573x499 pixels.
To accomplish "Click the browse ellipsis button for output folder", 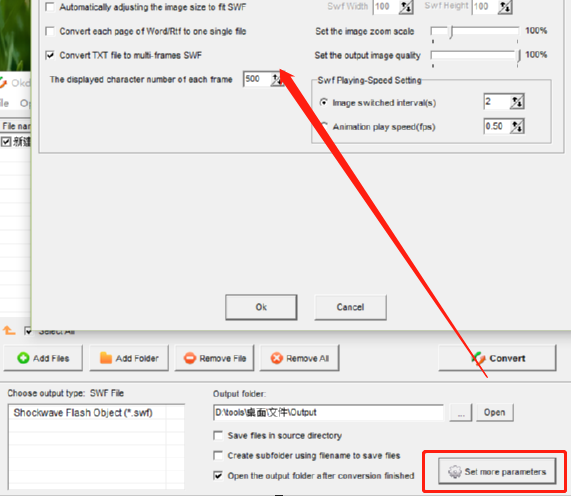I will 461,413.
